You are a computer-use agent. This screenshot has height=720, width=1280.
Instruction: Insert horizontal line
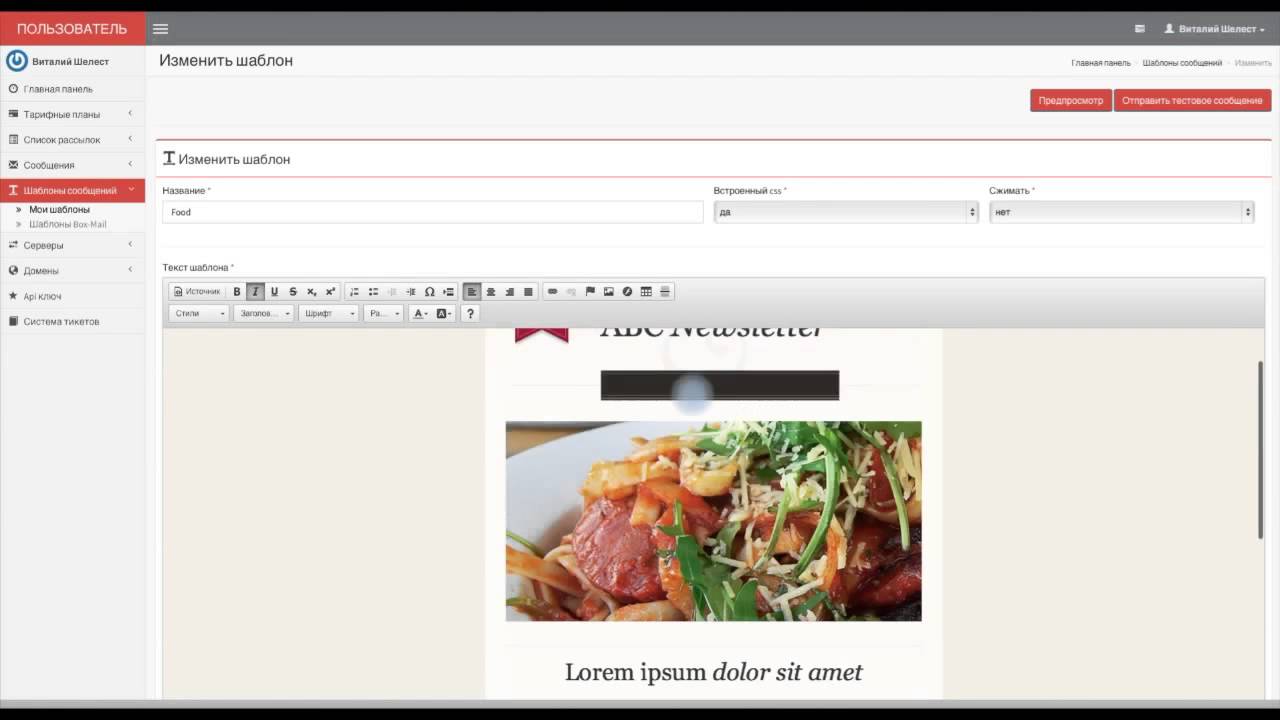pos(665,292)
